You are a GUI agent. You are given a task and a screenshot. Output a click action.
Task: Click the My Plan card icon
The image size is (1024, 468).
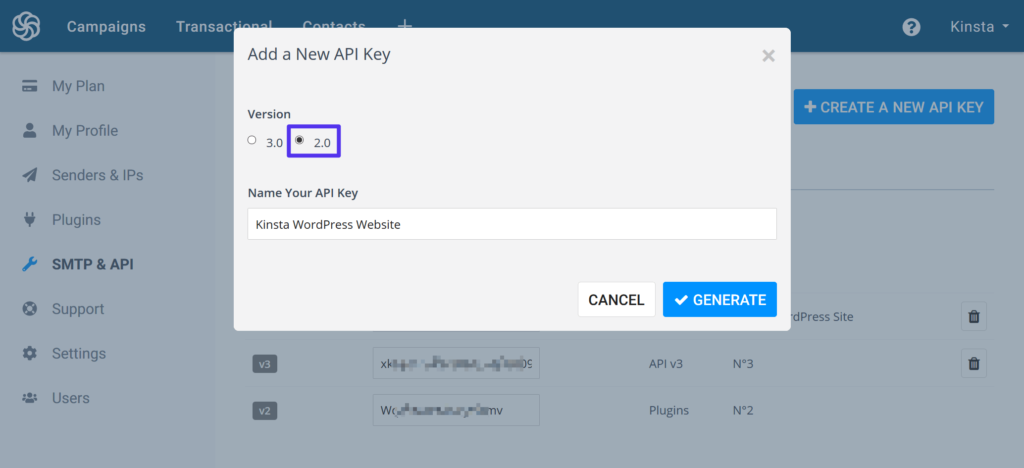pyautogui.click(x=30, y=86)
